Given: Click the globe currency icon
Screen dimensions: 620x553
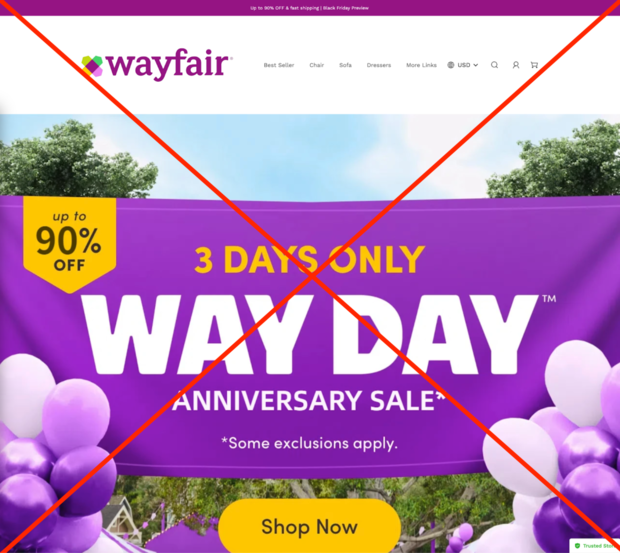Looking at the screenshot, I should click(451, 65).
